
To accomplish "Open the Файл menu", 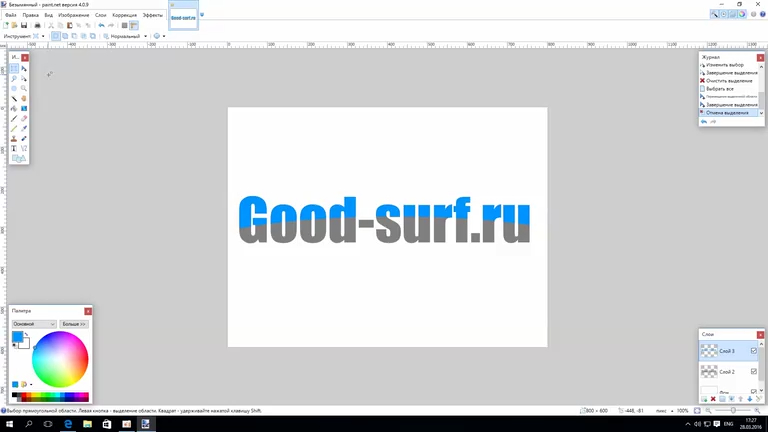I will (10, 15).
